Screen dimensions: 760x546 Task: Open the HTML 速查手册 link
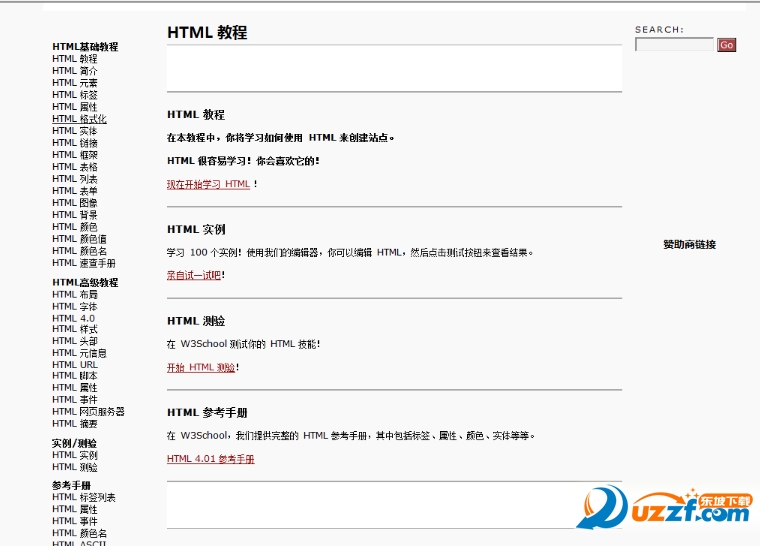point(84,263)
